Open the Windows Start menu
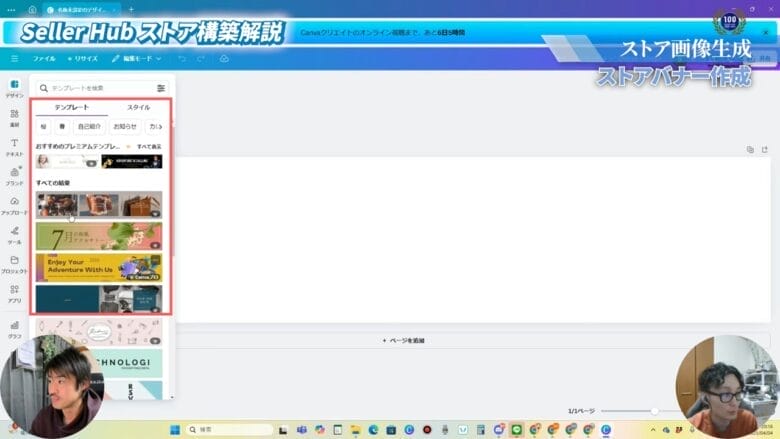This screenshot has height=439, width=780. (x=175, y=430)
